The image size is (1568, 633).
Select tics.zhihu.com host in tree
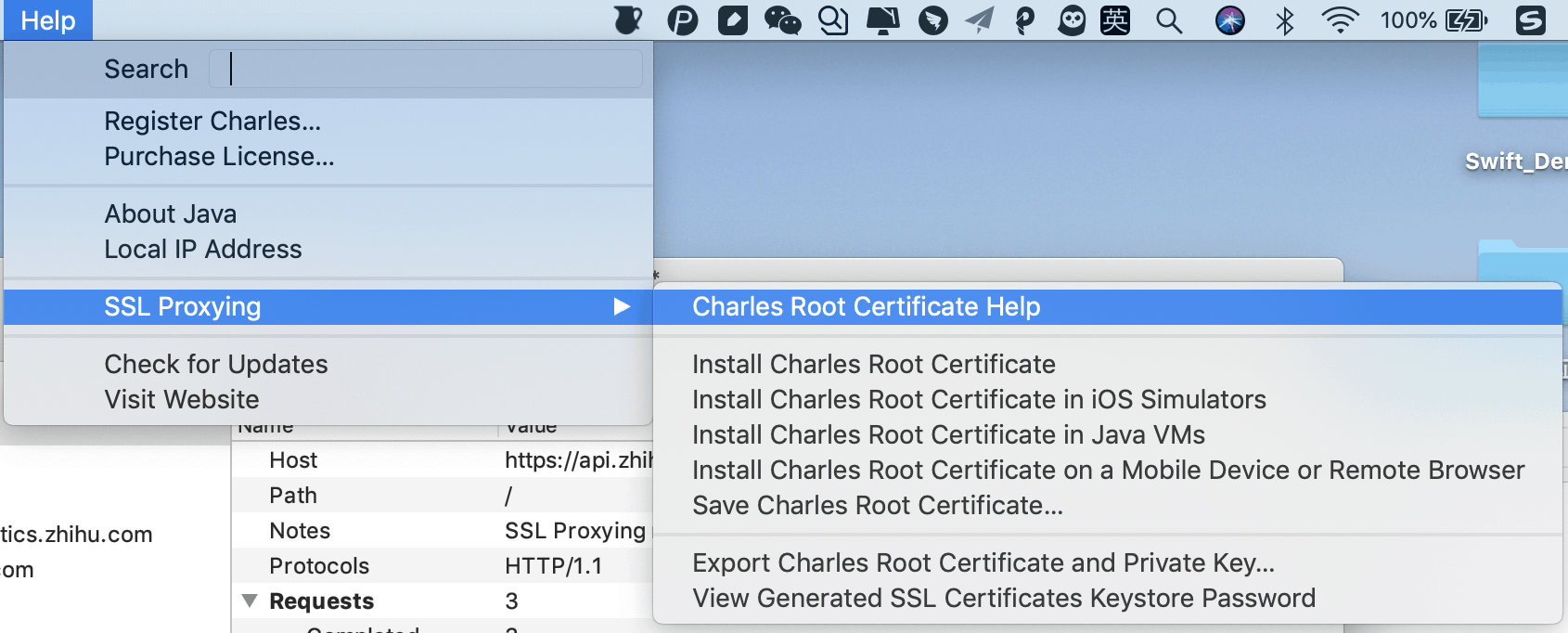(76, 535)
